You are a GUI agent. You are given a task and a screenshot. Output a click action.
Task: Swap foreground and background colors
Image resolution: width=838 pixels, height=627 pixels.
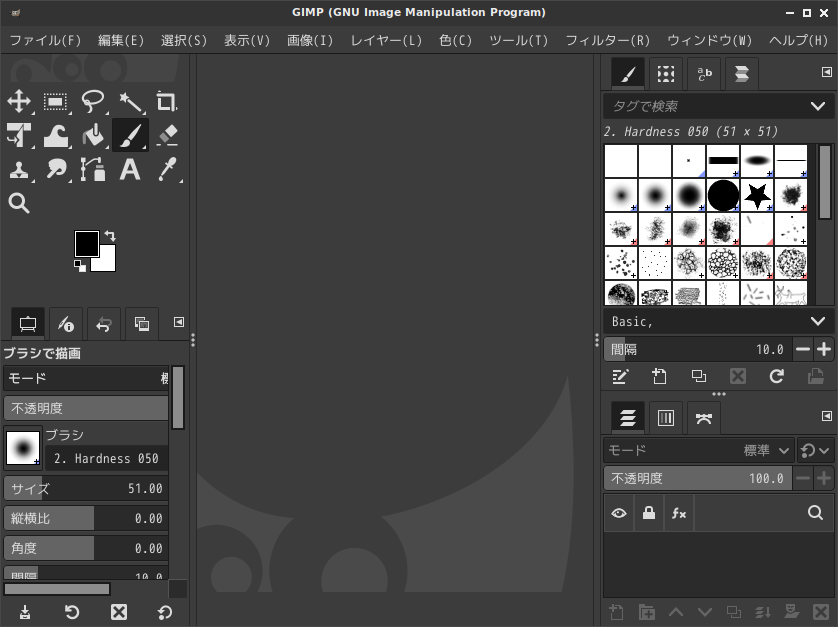pos(109,236)
